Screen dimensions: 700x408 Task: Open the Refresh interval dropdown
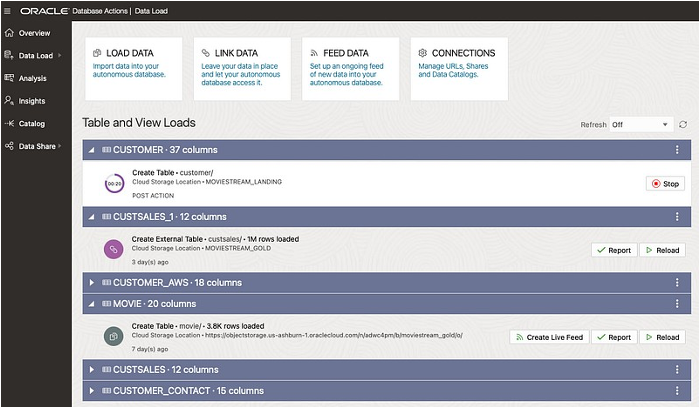(x=640, y=125)
